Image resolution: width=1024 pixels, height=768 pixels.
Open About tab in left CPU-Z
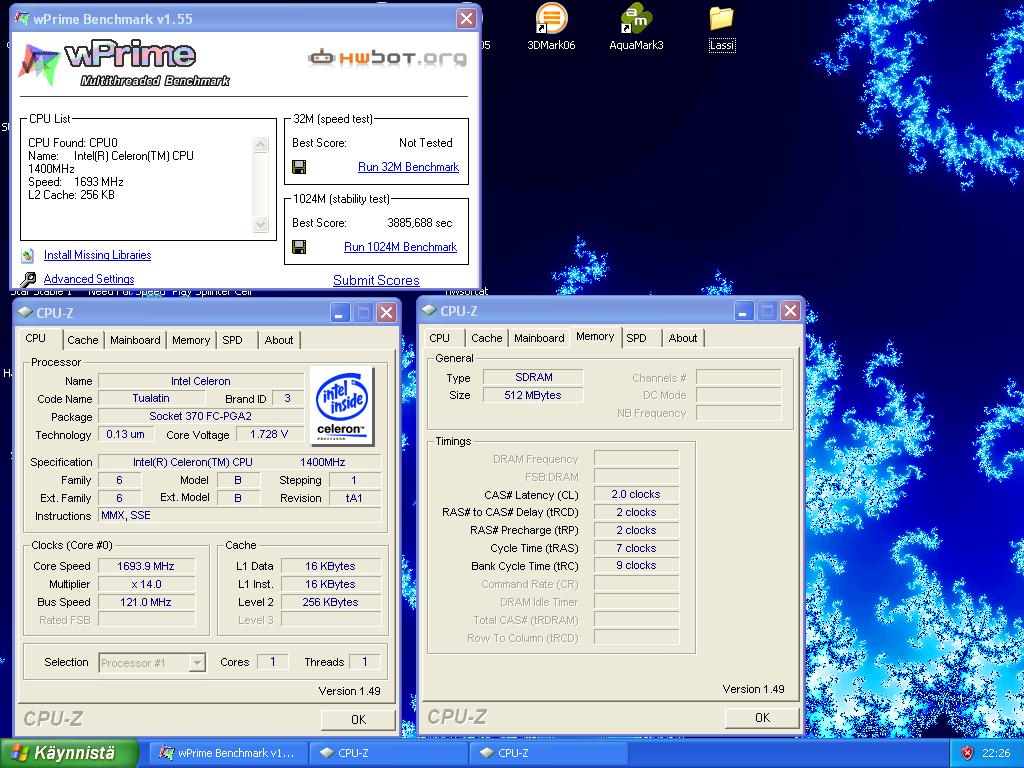click(279, 340)
